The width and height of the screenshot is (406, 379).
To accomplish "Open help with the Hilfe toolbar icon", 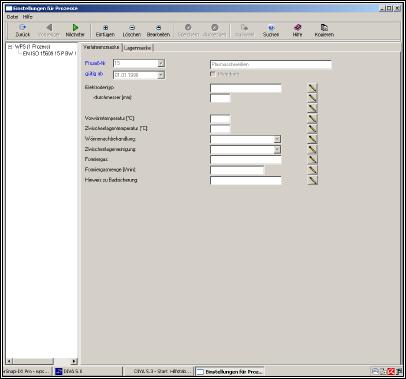I will coord(297,30).
